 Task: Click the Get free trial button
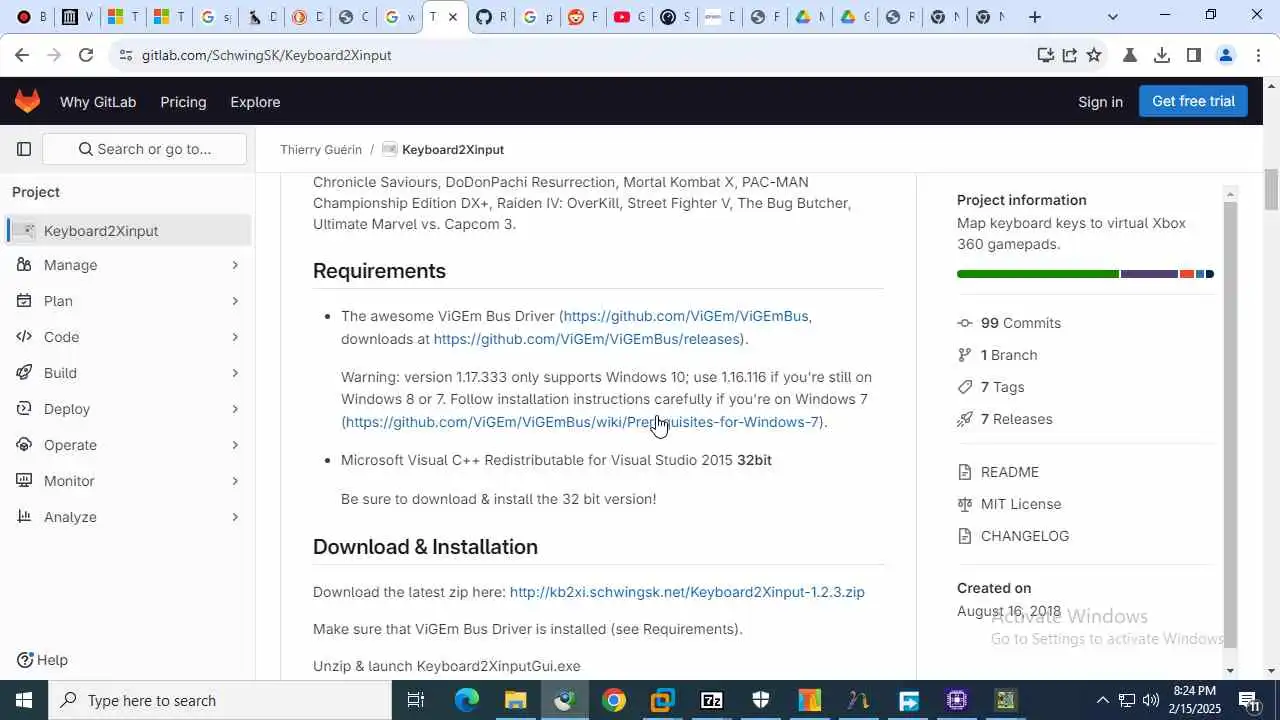pyautogui.click(x=1193, y=101)
